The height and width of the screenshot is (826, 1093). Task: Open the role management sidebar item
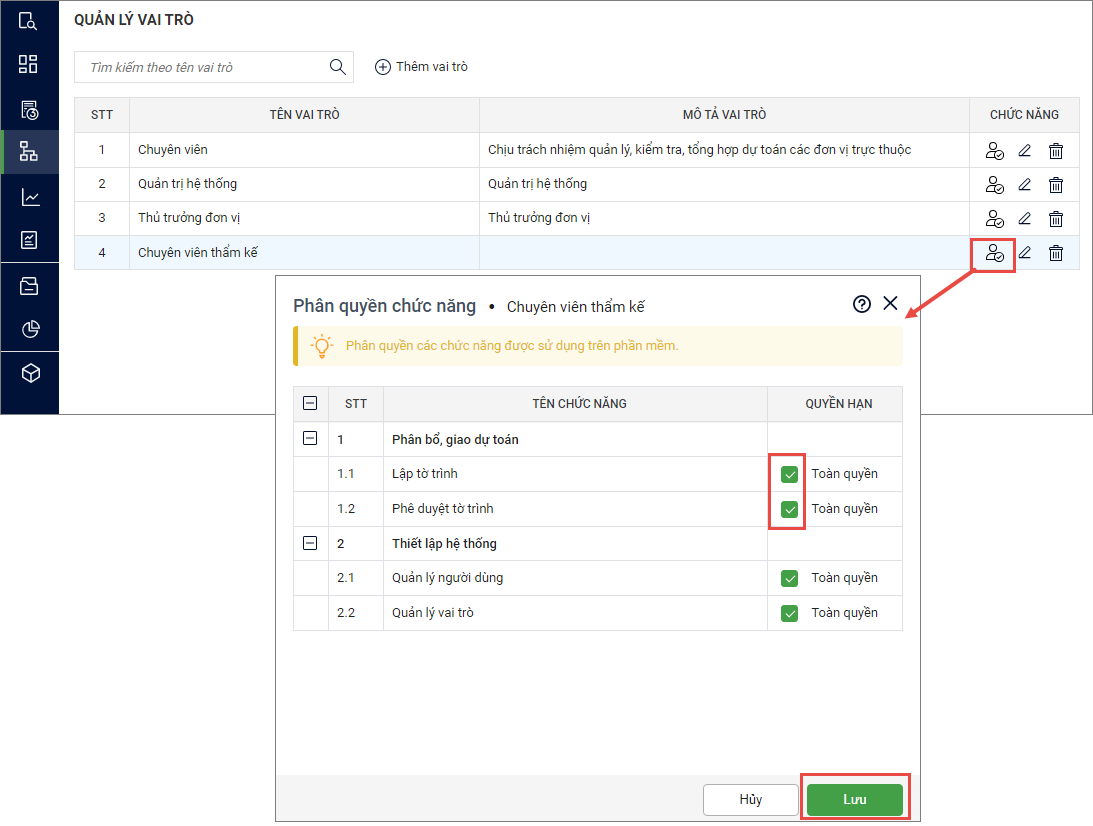29,152
